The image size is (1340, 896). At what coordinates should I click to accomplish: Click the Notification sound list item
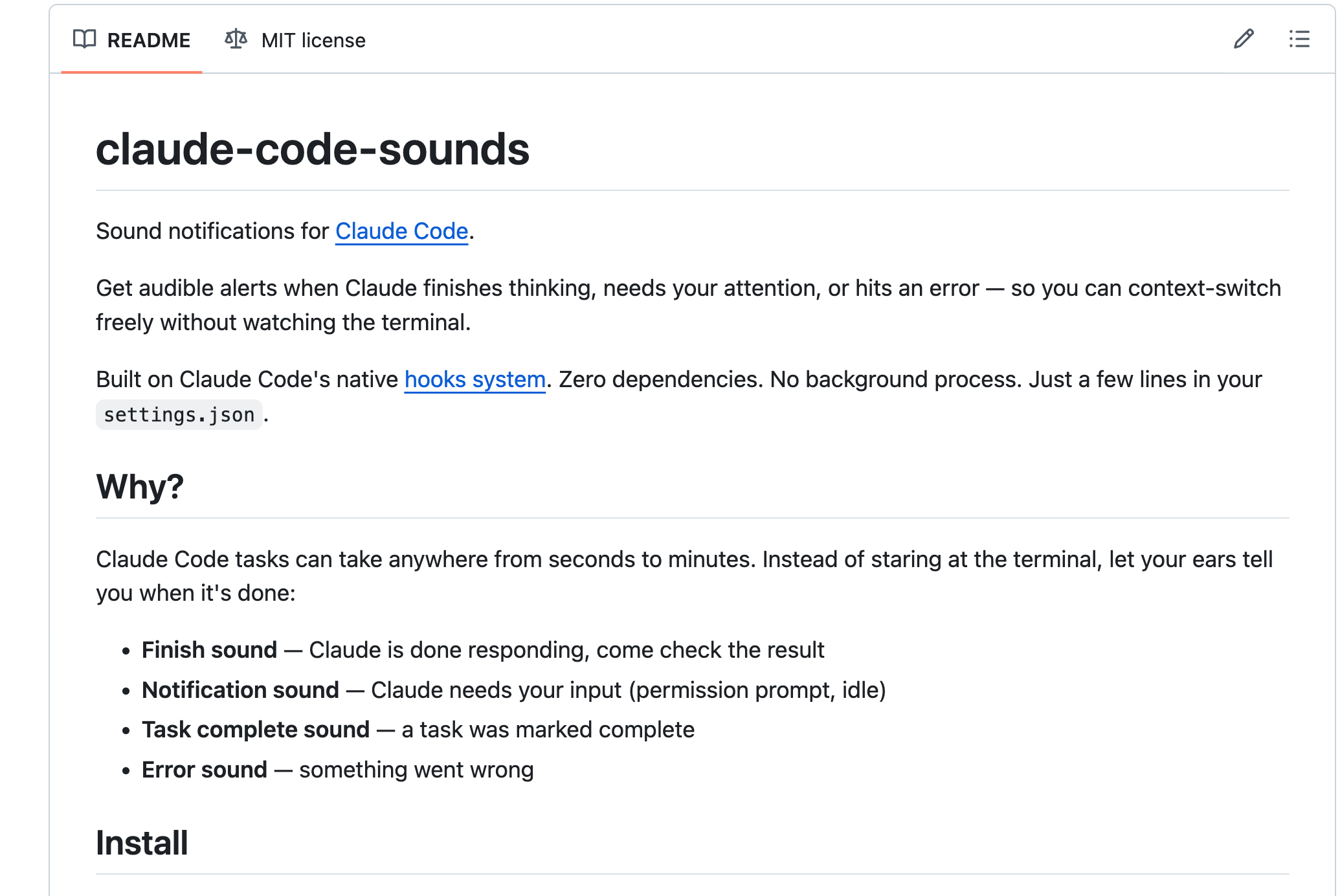(x=240, y=689)
